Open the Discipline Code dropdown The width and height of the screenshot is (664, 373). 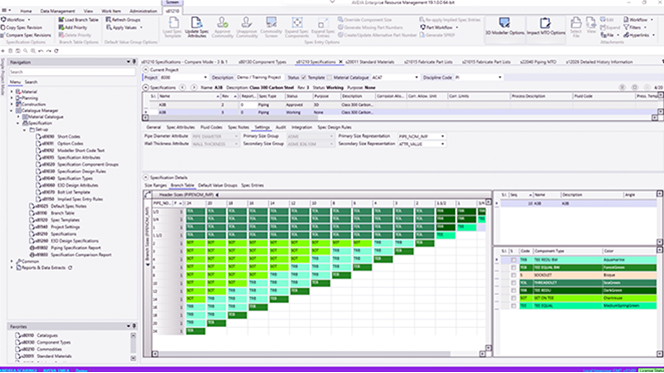pyautogui.click(x=479, y=77)
